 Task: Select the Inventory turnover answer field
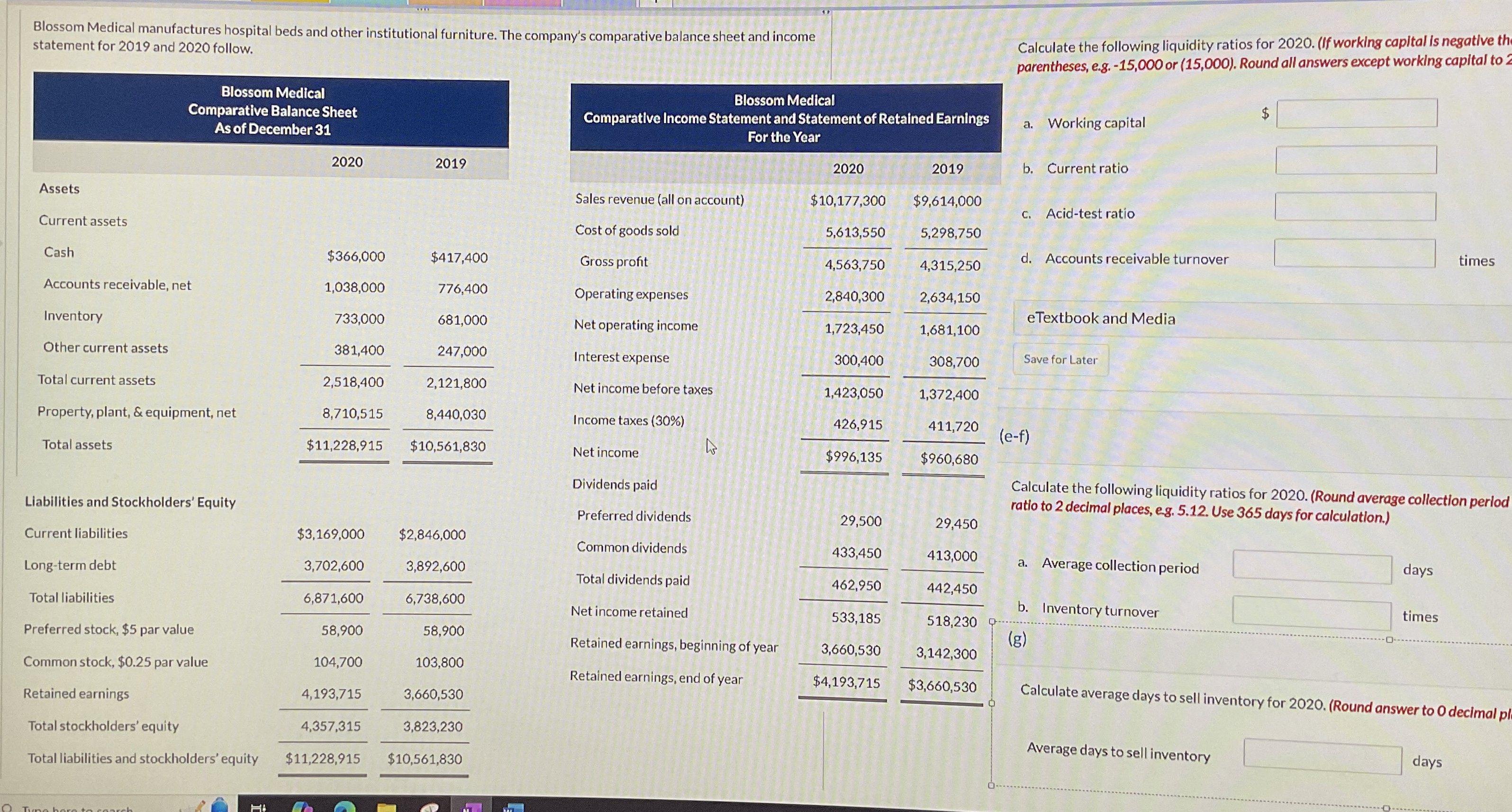coord(1311,613)
